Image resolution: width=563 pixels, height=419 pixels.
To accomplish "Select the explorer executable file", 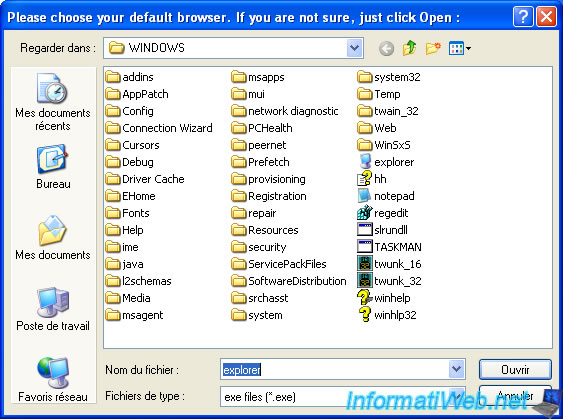I will [x=386, y=162].
